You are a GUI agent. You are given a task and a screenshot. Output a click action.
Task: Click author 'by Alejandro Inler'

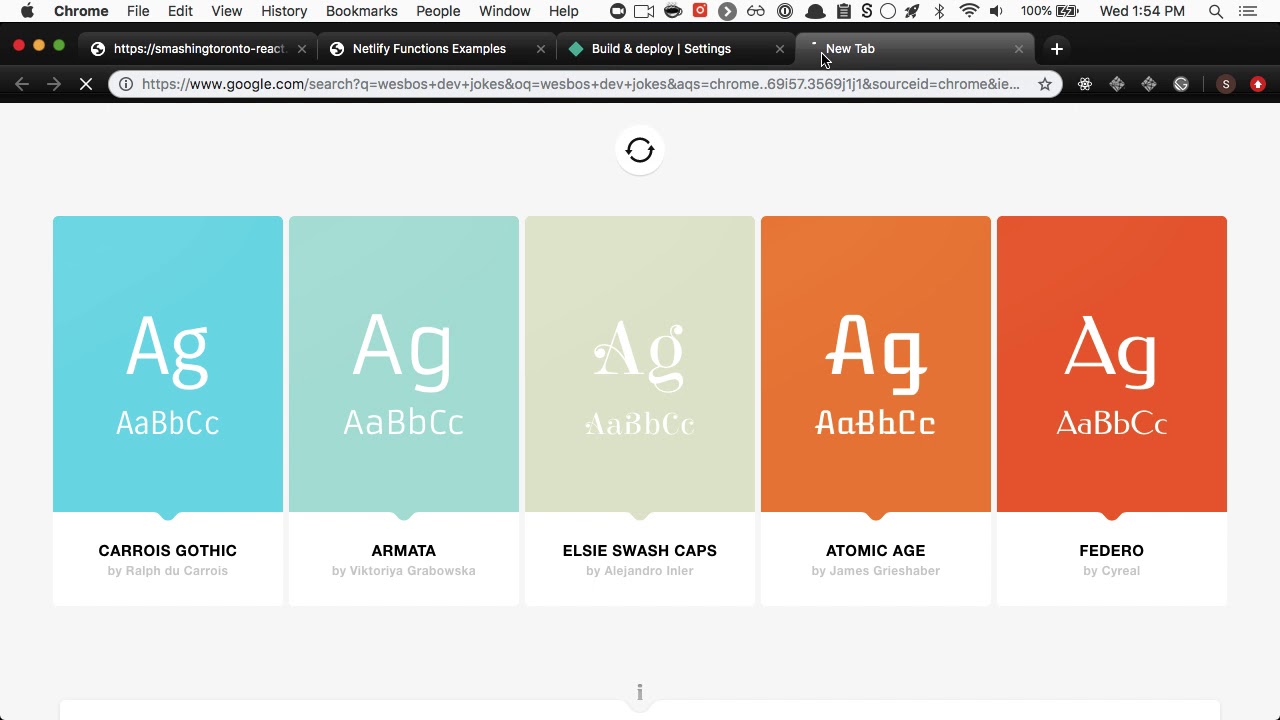tap(640, 571)
